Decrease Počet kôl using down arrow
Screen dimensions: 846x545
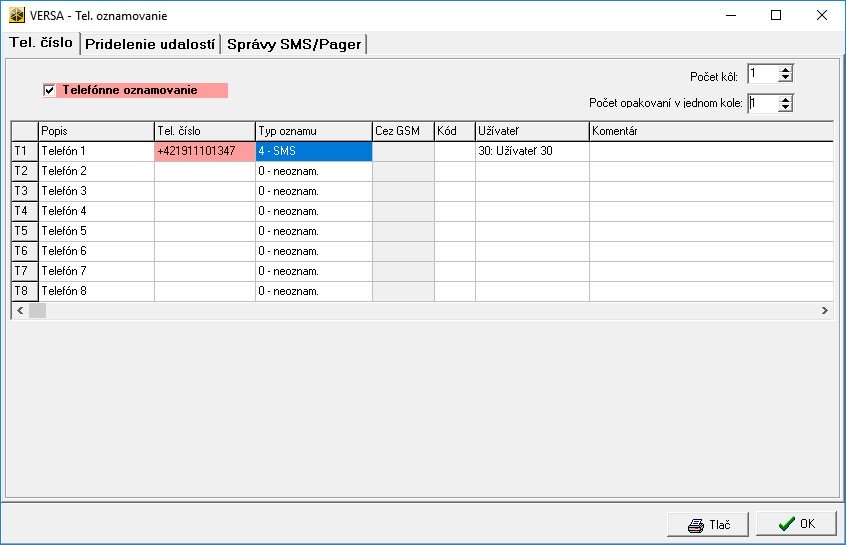[x=786, y=78]
